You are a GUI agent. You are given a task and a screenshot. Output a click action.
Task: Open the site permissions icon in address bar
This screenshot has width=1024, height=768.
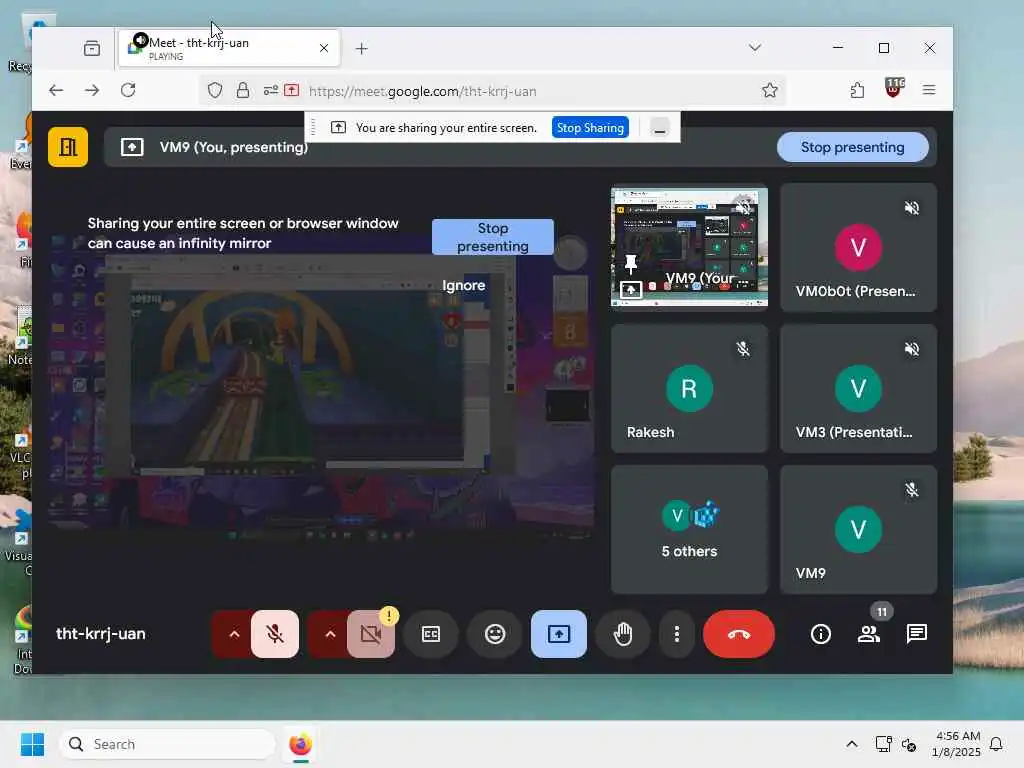click(270, 90)
